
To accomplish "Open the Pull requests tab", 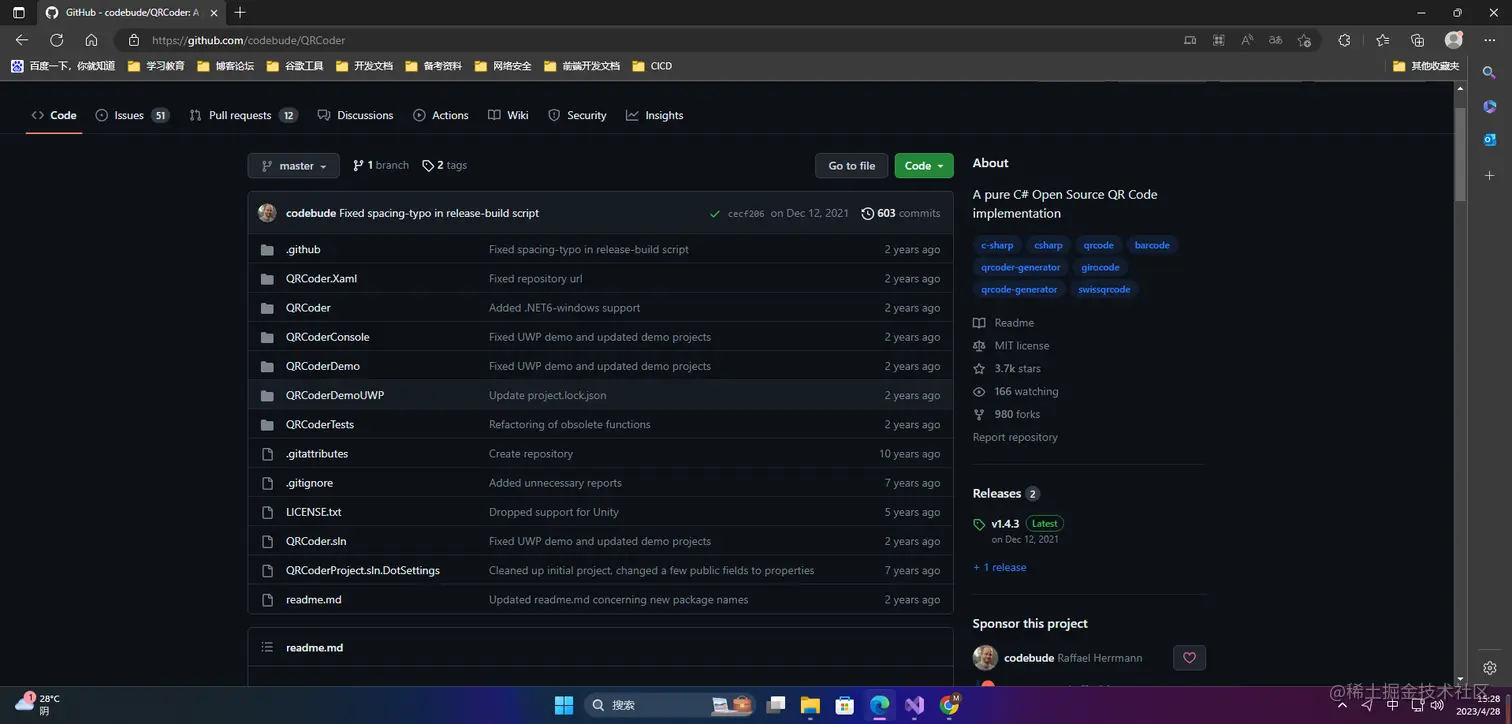I will pyautogui.click(x=244, y=115).
